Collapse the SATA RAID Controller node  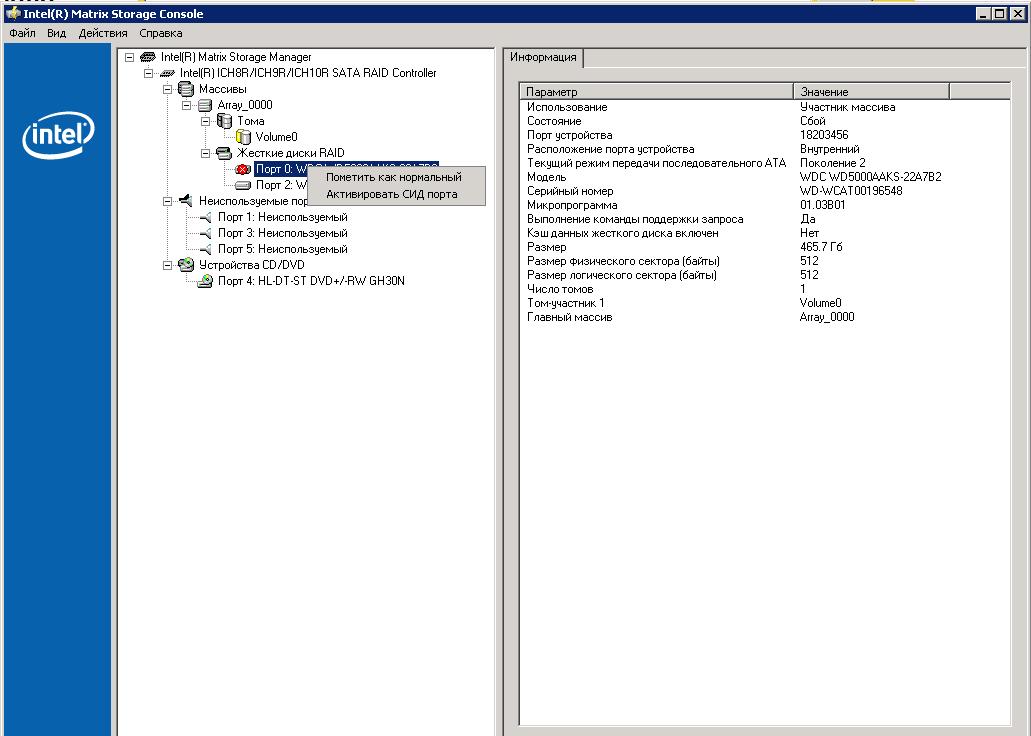(x=149, y=73)
